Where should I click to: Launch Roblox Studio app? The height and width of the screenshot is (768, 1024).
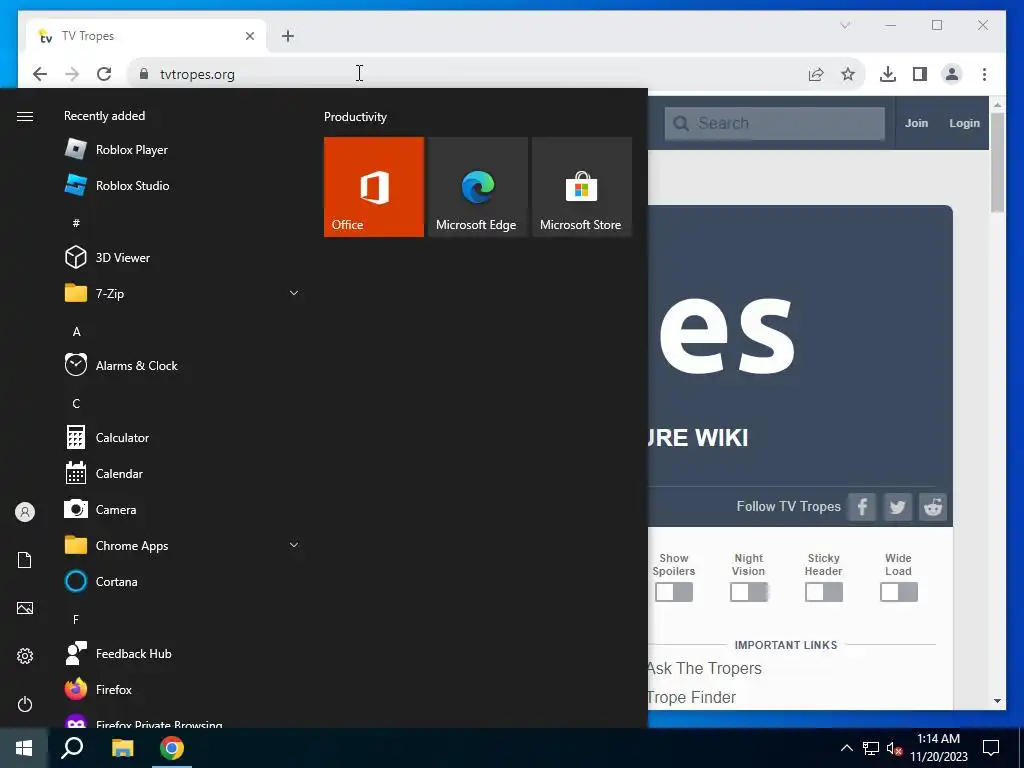click(x=182, y=185)
